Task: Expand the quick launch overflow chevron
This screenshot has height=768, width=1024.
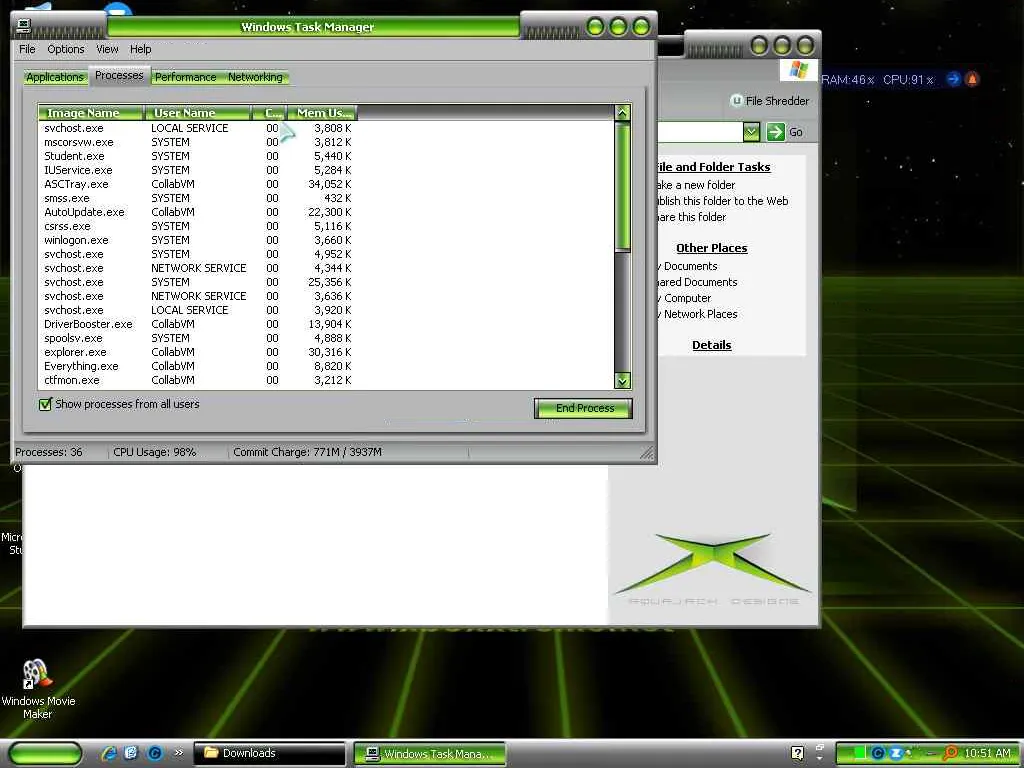Action: pos(178,752)
